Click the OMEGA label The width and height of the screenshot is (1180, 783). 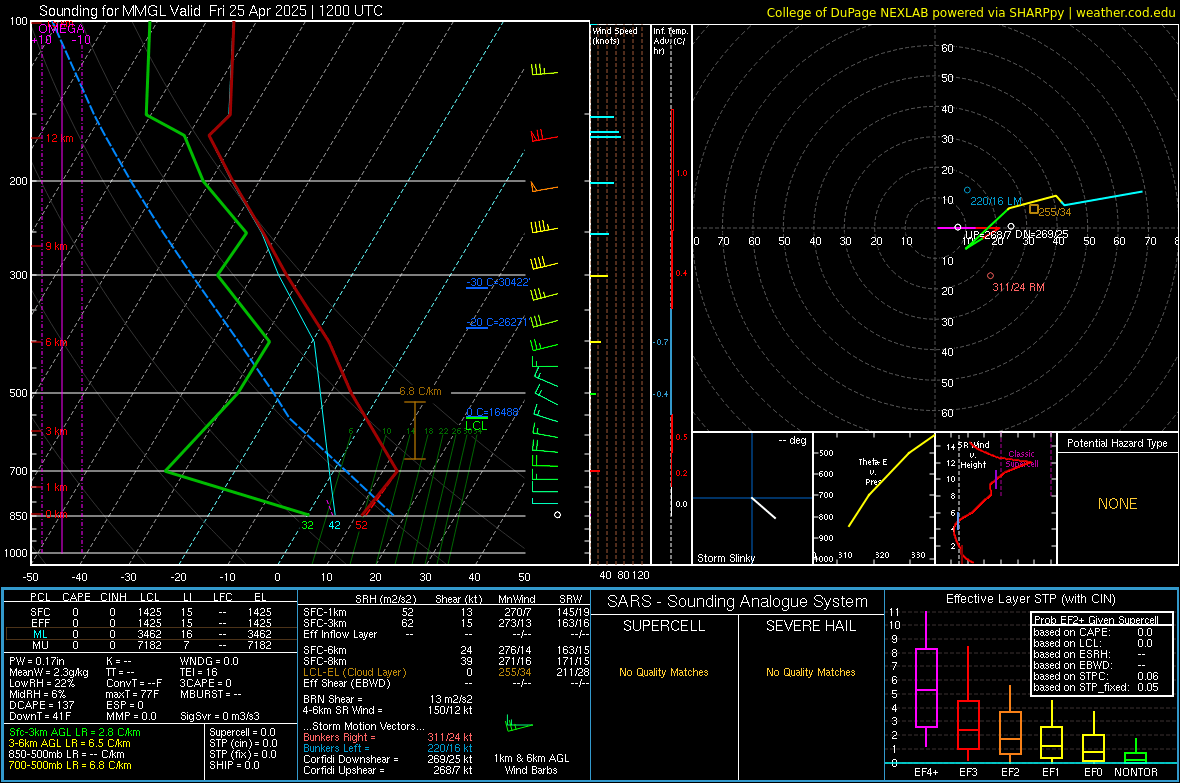click(x=61, y=29)
